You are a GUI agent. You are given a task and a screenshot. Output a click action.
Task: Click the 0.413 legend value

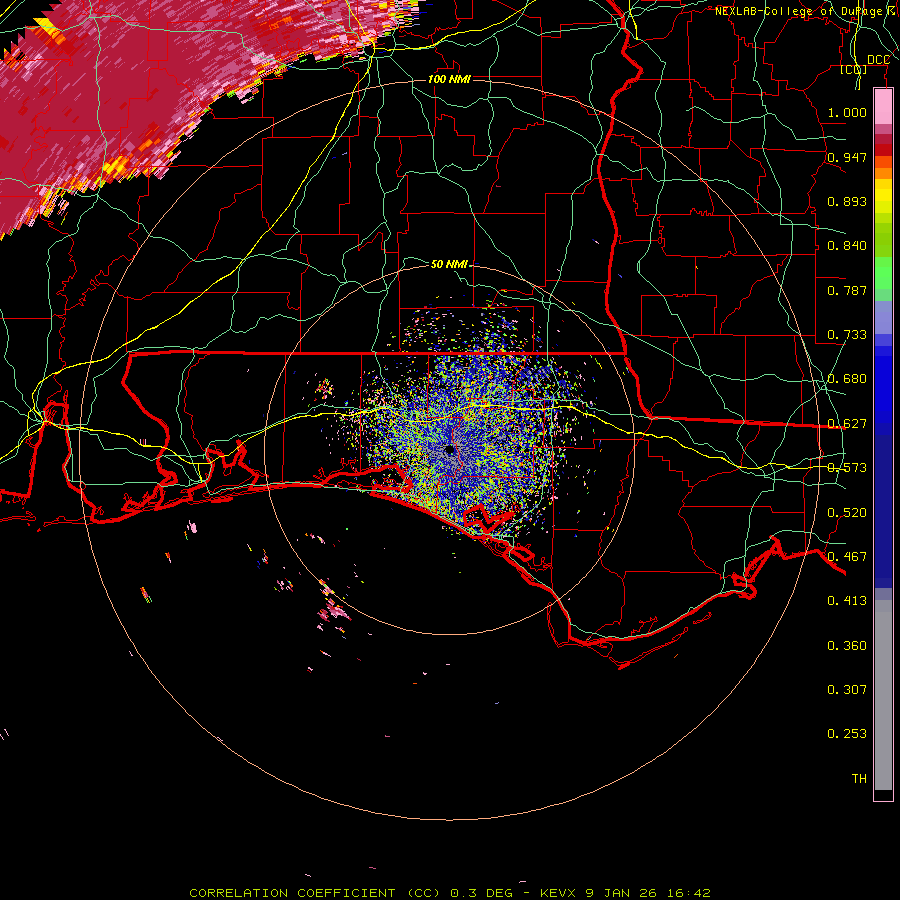click(847, 601)
